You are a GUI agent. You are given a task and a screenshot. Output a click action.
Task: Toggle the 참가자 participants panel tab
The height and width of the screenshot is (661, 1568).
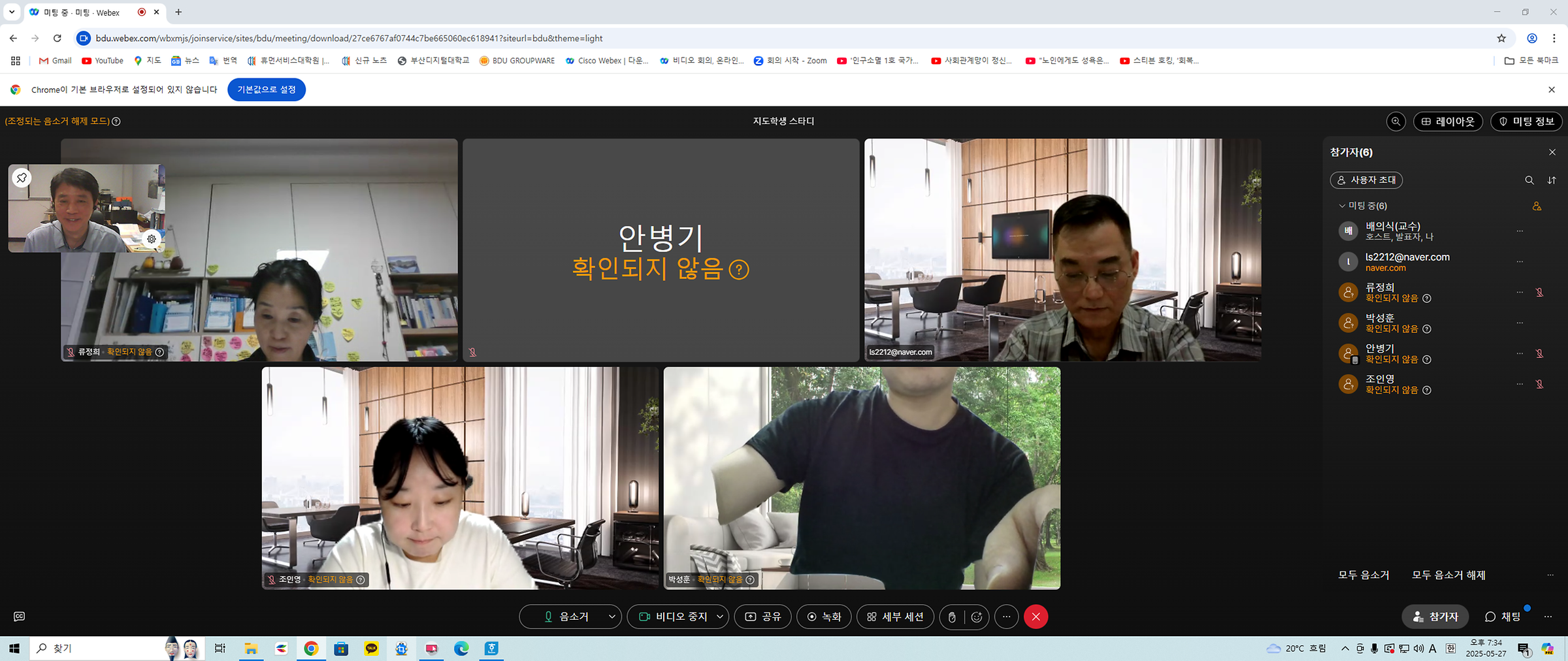pyautogui.click(x=1435, y=617)
